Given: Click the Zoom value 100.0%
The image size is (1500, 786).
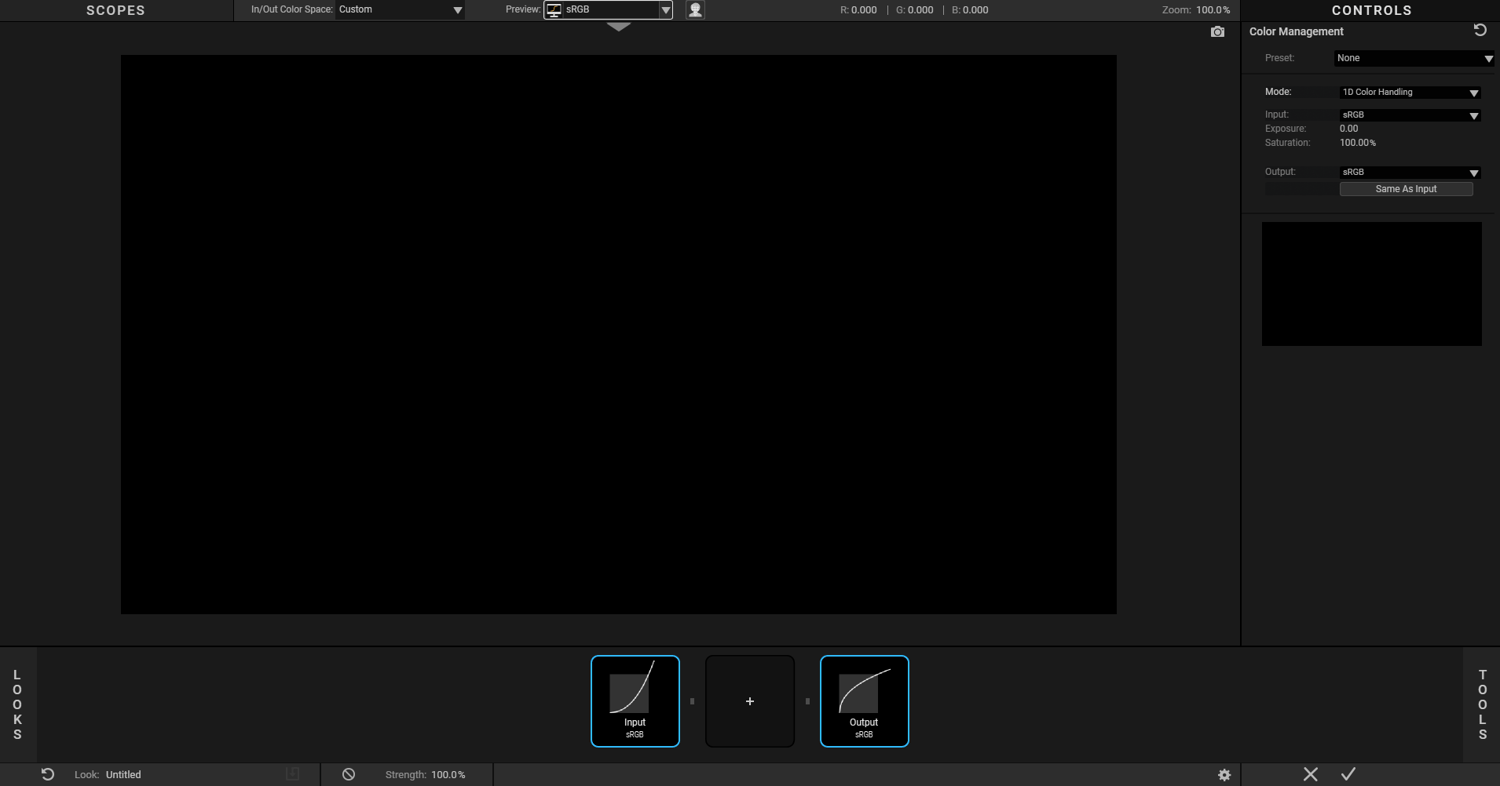Looking at the screenshot, I should click(1213, 10).
